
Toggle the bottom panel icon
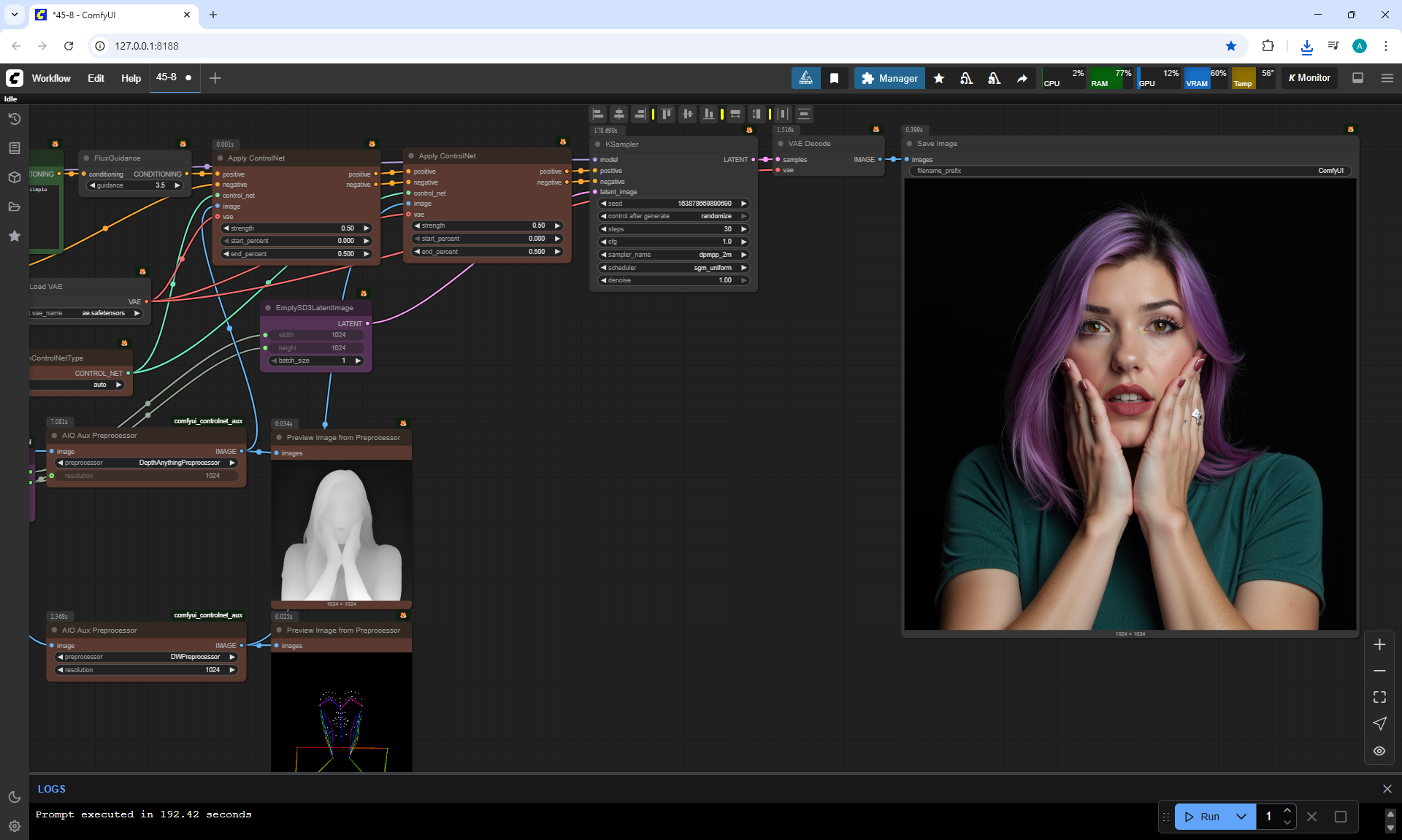click(x=1357, y=78)
